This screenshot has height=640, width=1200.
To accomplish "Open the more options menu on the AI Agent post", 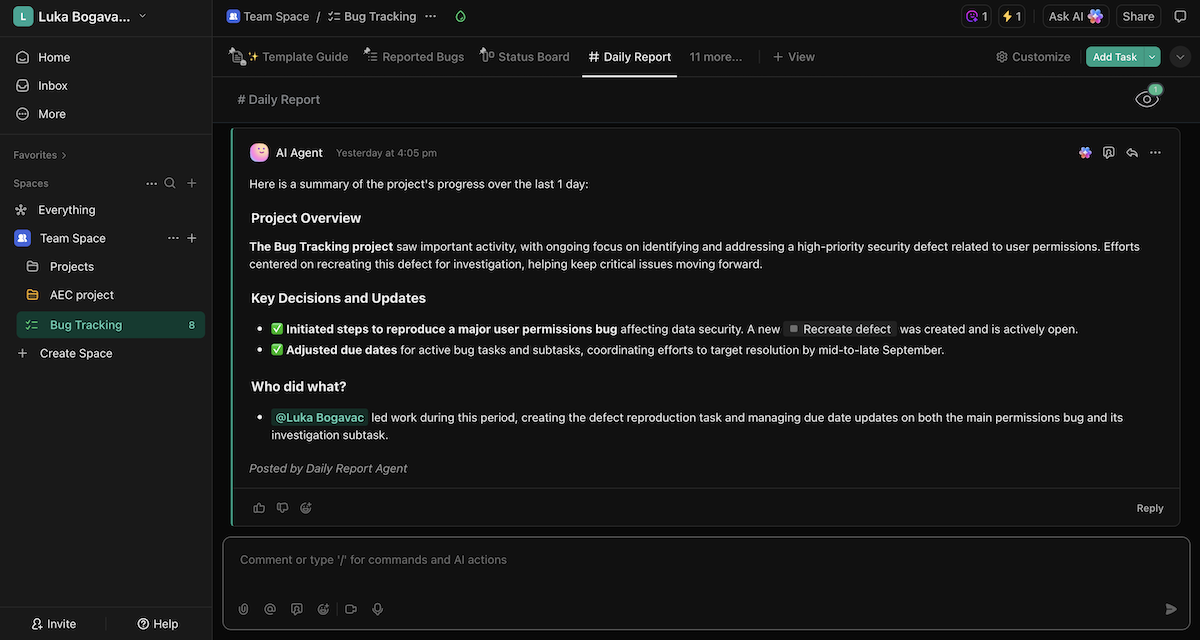I will click(x=1155, y=152).
